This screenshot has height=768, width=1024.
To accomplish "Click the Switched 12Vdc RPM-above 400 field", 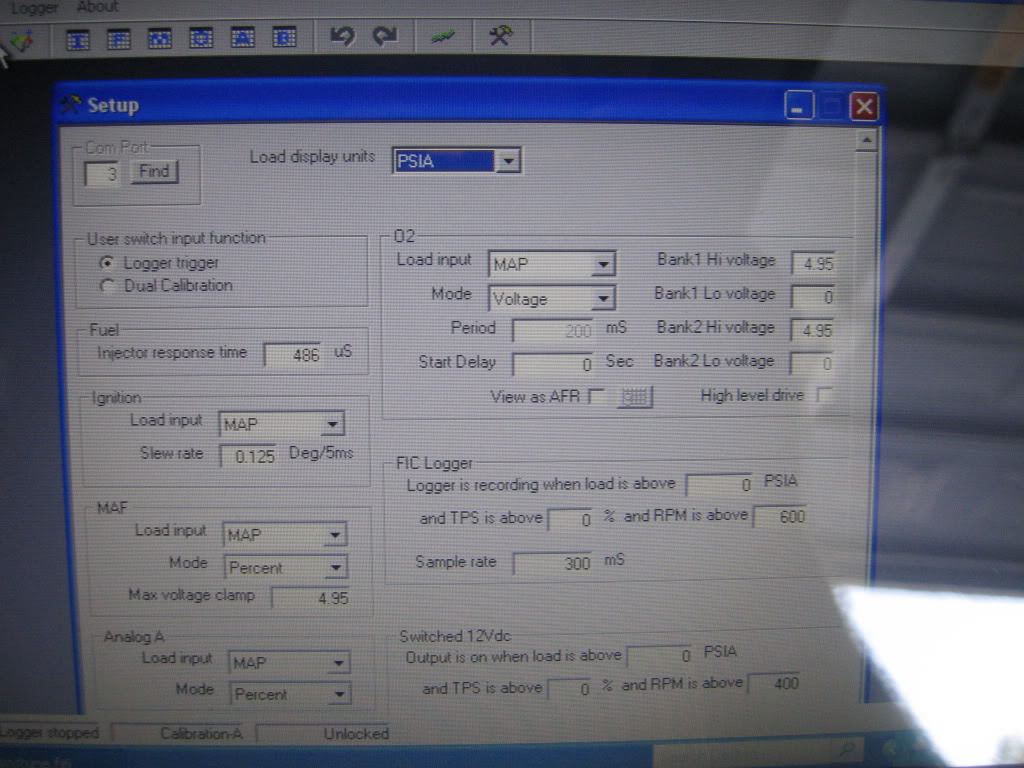I will [x=775, y=684].
